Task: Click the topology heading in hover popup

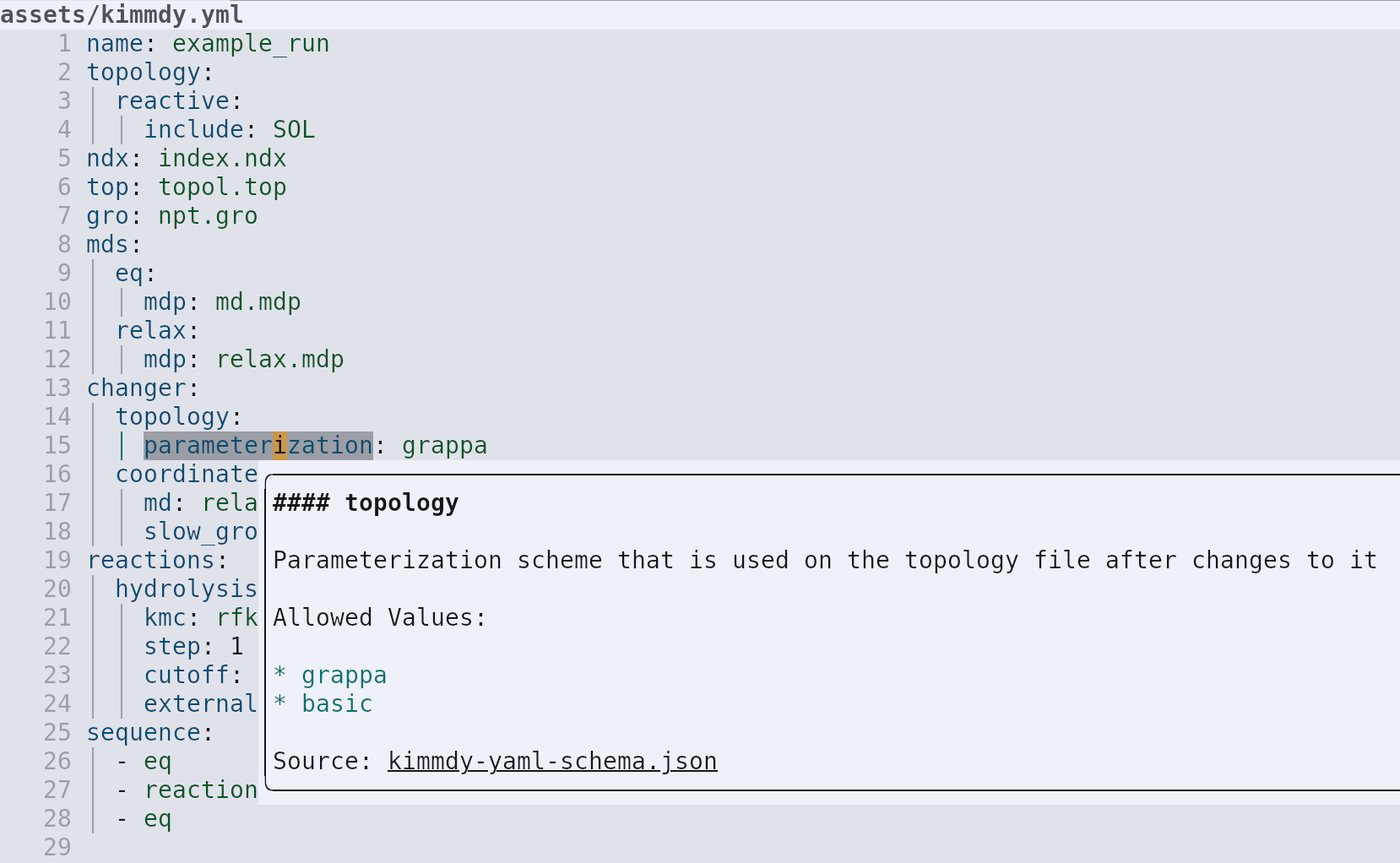Action: pyautogui.click(x=401, y=502)
